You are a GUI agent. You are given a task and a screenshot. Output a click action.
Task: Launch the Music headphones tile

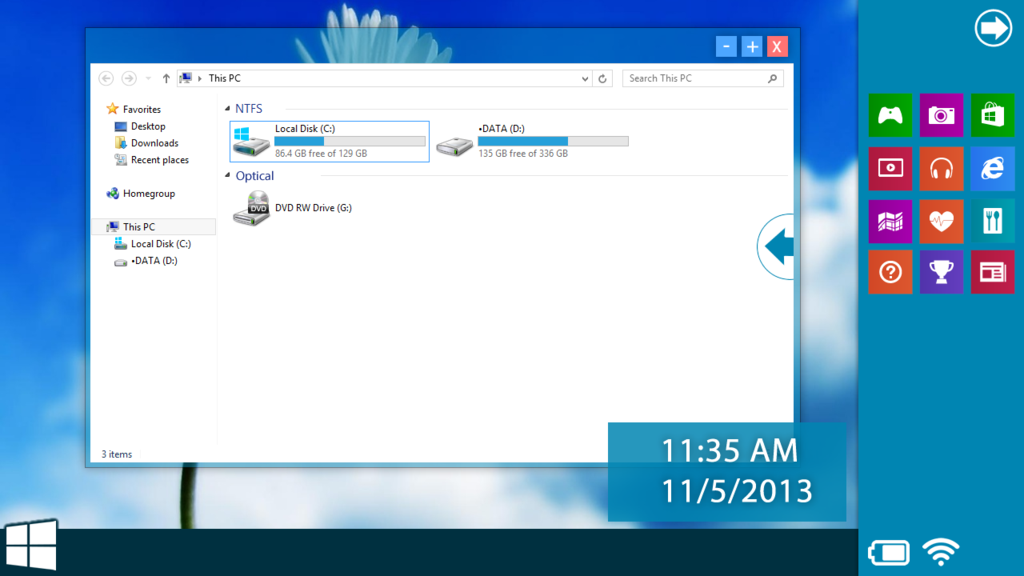coord(941,169)
